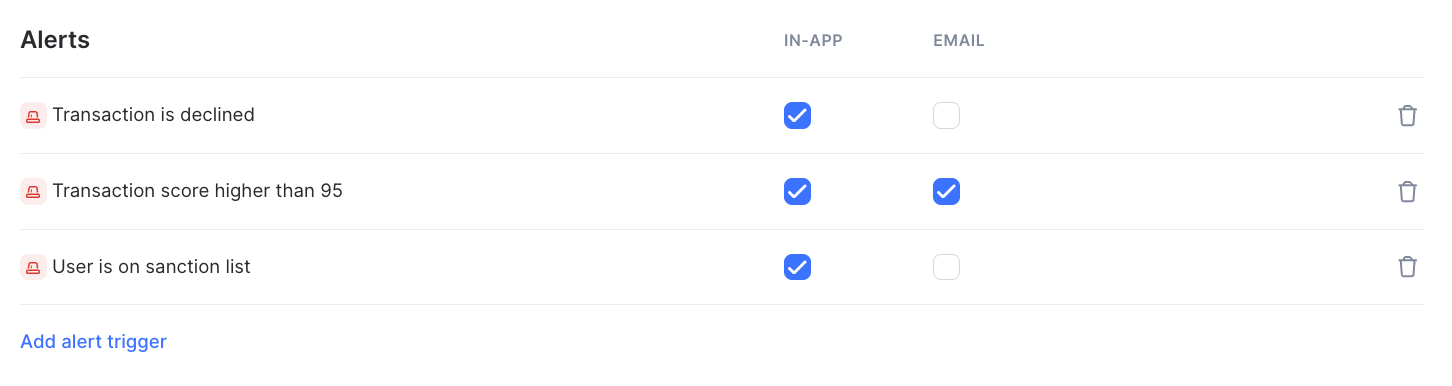Screen dimensions: 1452x386
Task: Add a new alert trigger
Action: click(x=93, y=342)
